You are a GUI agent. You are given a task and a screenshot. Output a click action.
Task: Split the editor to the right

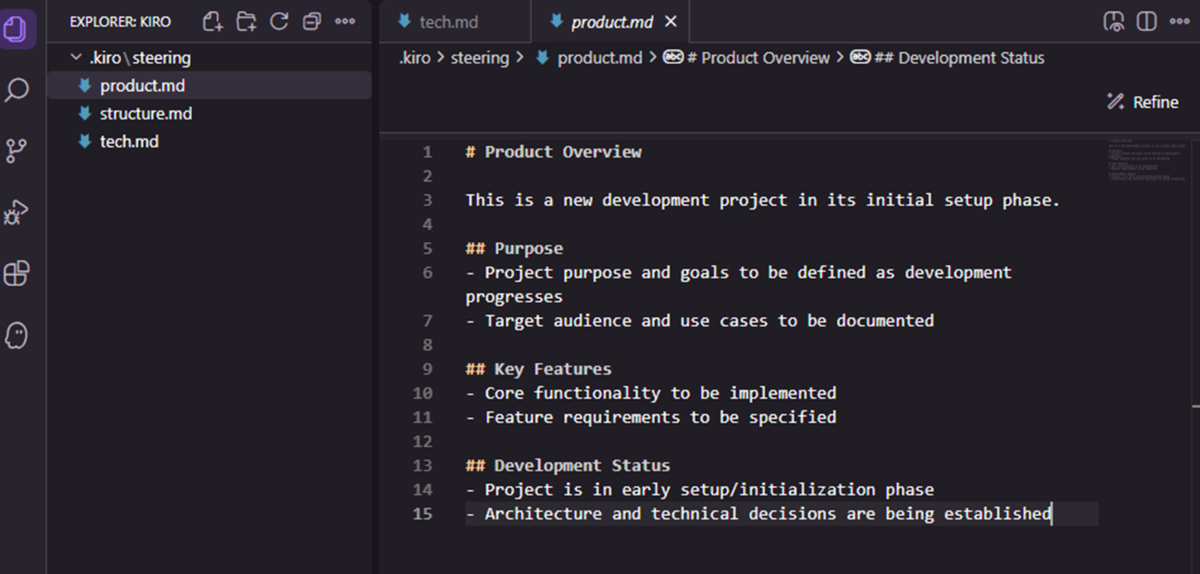click(1146, 21)
